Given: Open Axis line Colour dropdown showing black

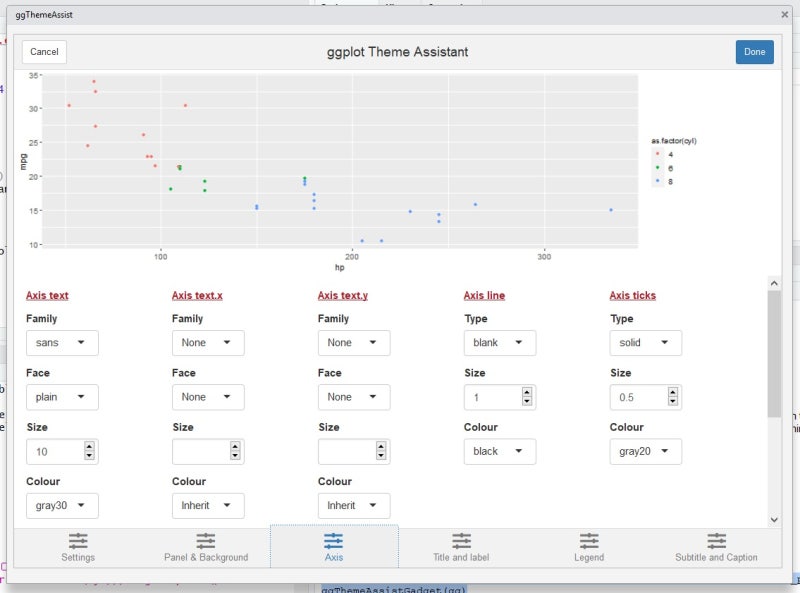Looking at the screenshot, I should click(x=500, y=451).
